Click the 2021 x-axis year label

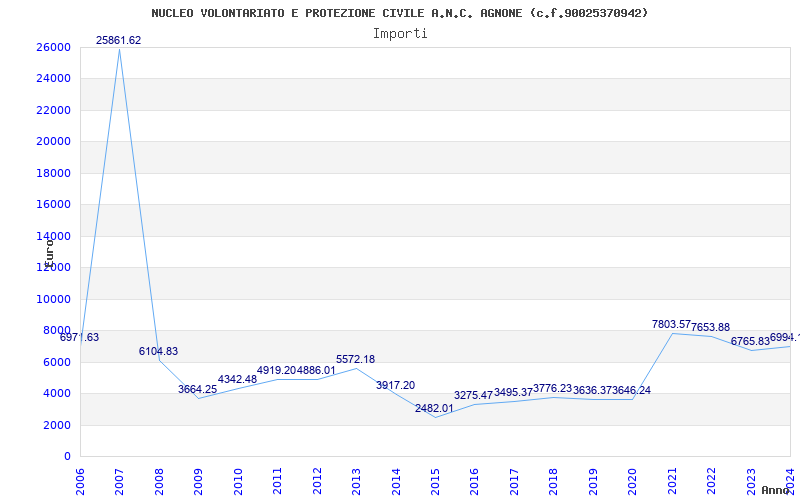672,481
